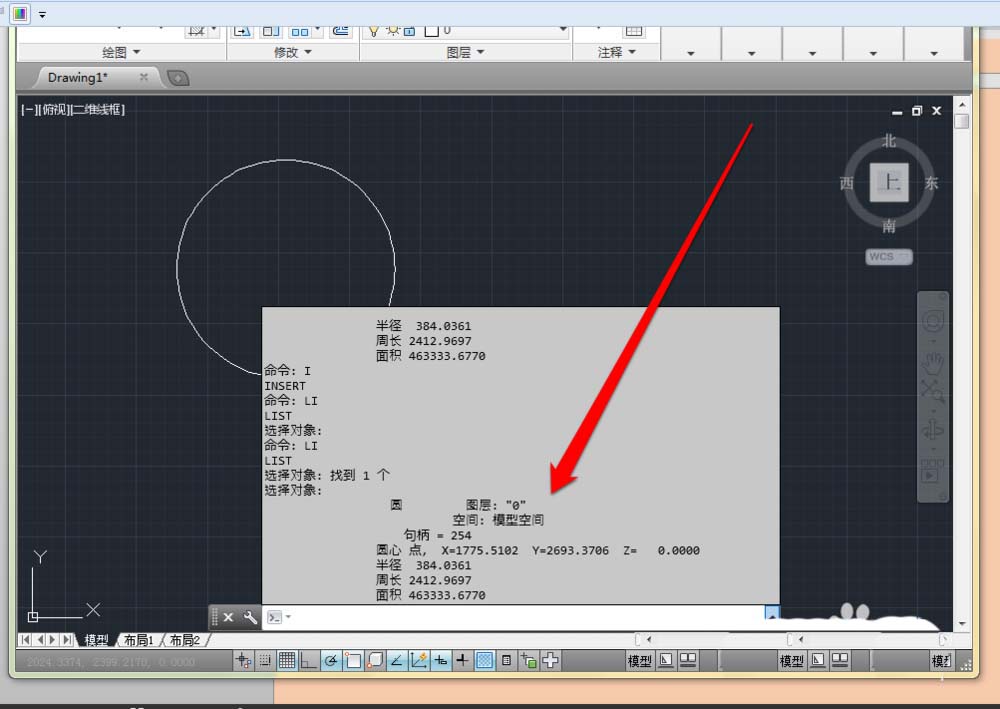Open command line customize wrench
This screenshot has width=1000, height=709.
tap(250, 617)
